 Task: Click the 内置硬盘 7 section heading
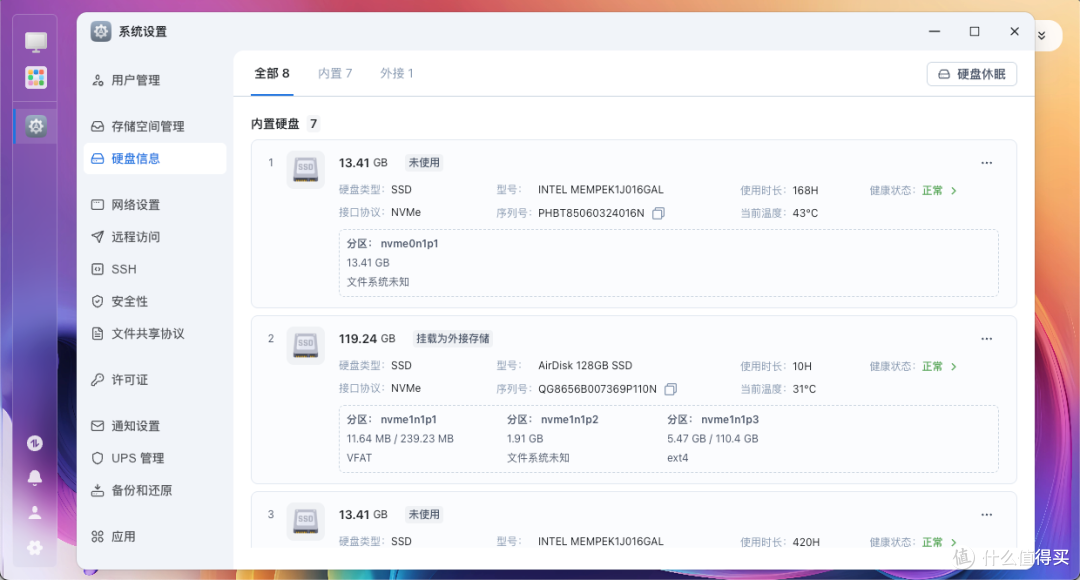pos(284,124)
